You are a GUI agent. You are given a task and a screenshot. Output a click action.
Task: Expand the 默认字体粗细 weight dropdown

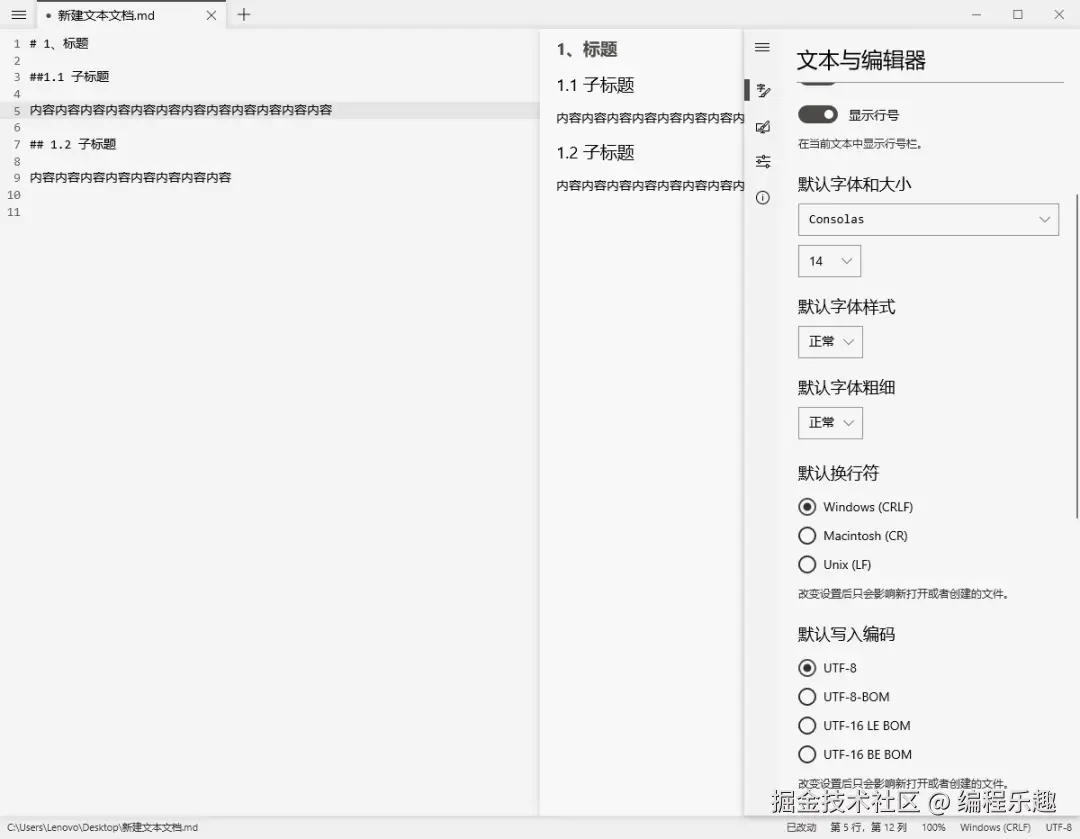(x=830, y=422)
